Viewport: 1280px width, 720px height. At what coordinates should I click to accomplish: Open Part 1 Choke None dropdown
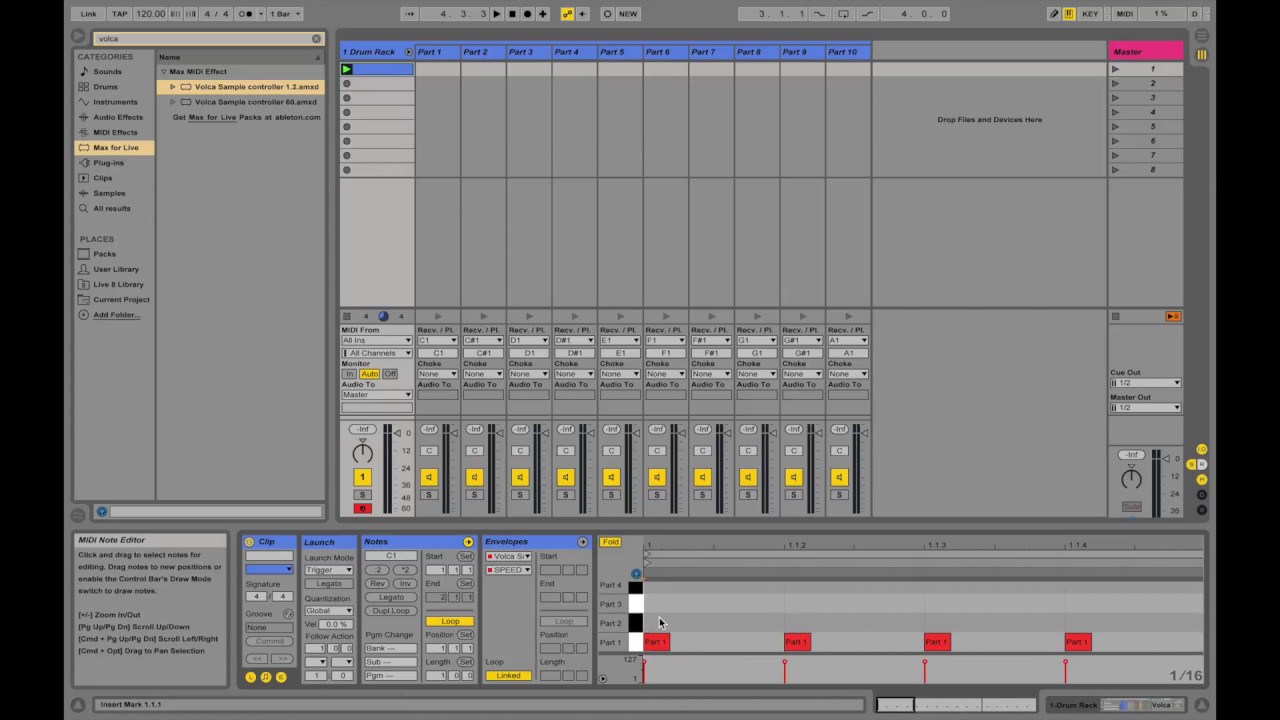[x=438, y=374]
